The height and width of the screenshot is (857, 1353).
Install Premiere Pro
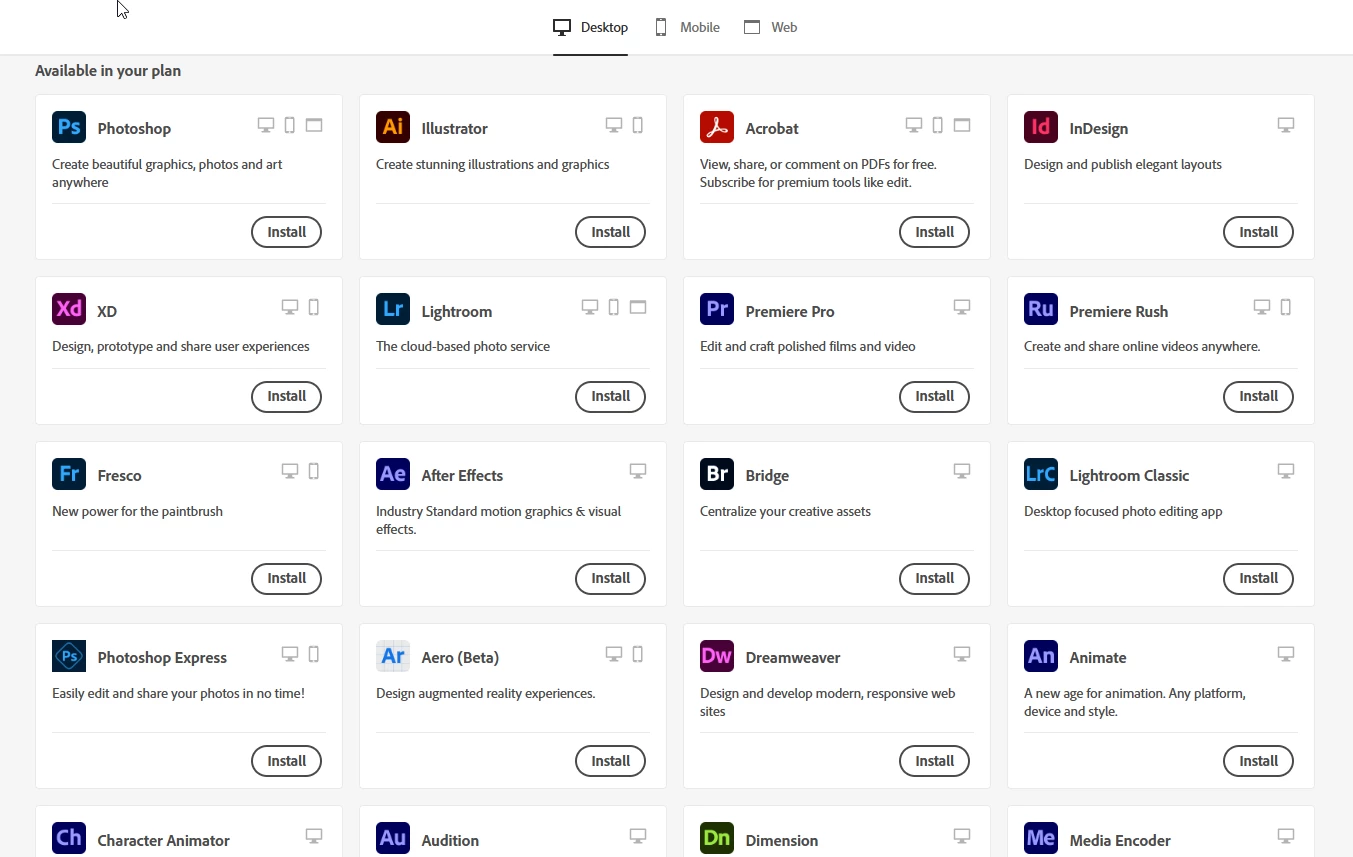[934, 396]
